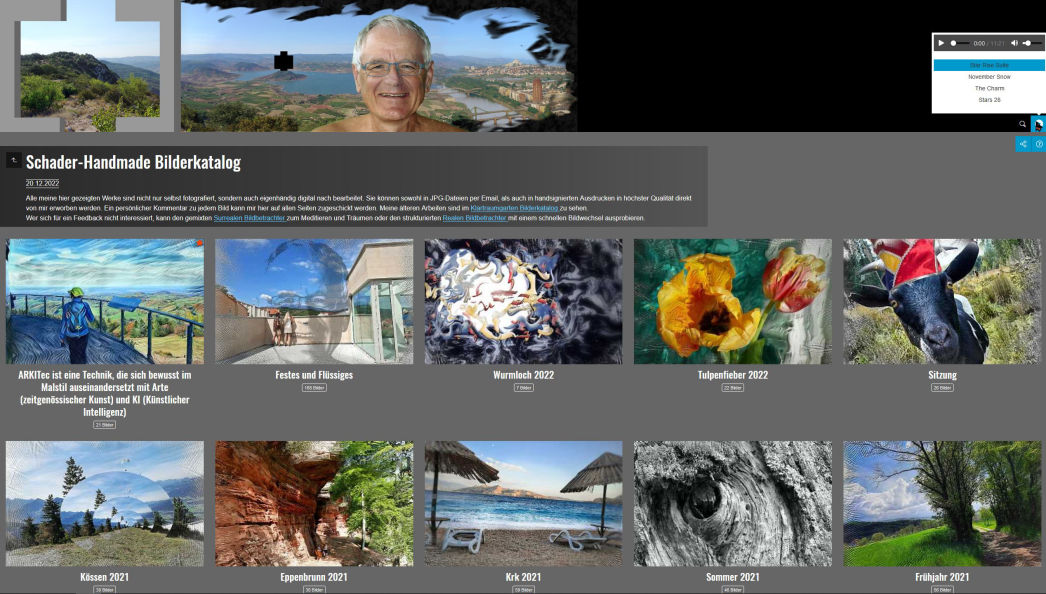Open the Tulpenfieber 2022 album thumbnail
The height and width of the screenshot is (594, 1046).
pyautogui.click(x=732, y=302)
